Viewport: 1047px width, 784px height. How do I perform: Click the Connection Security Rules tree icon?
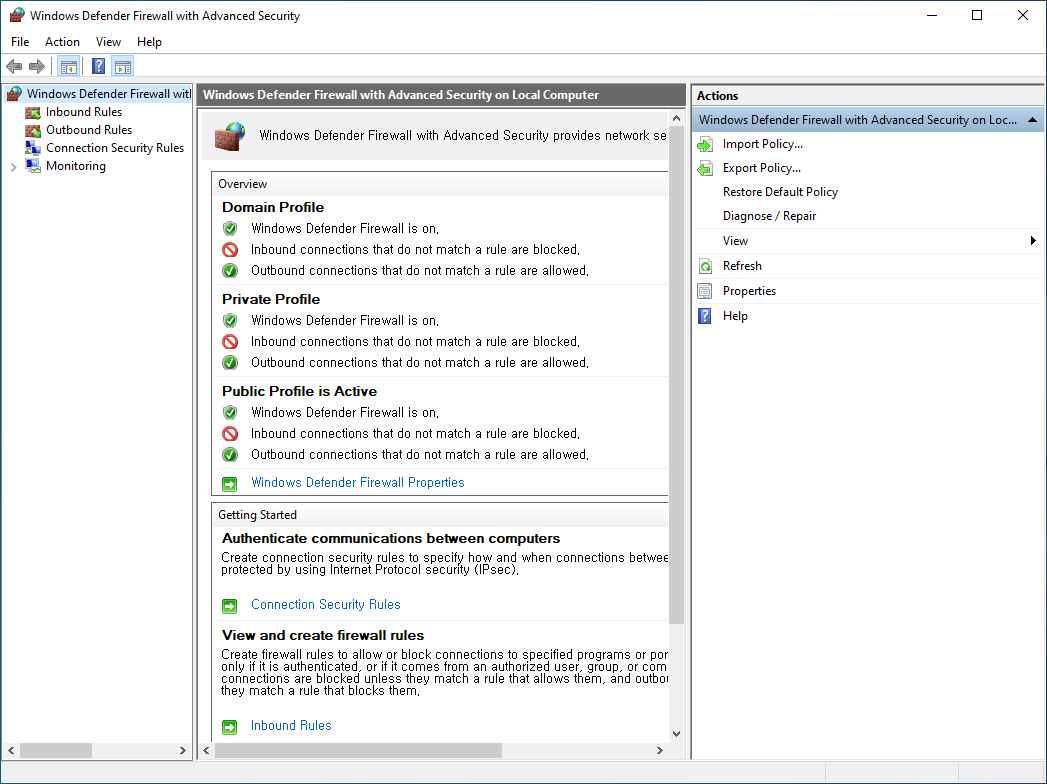(x=33, y=148)
